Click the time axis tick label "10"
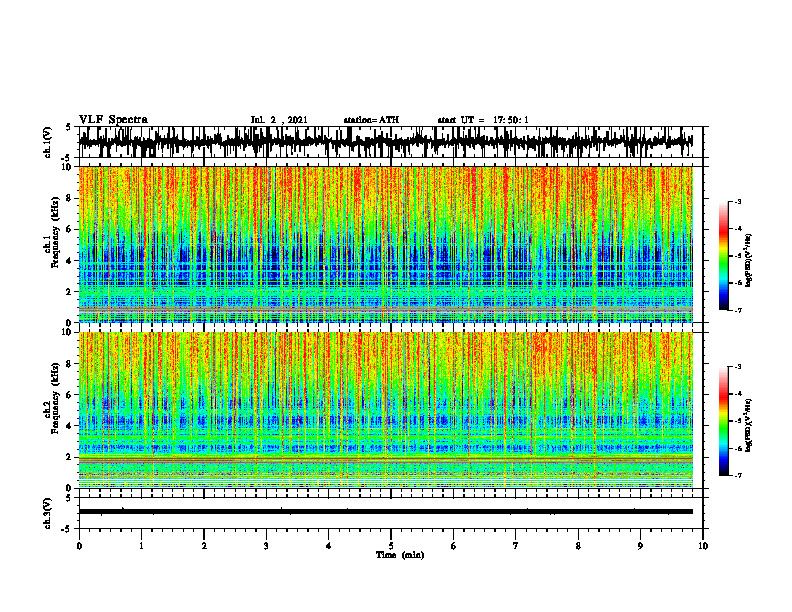 click(x=703, y=546)
